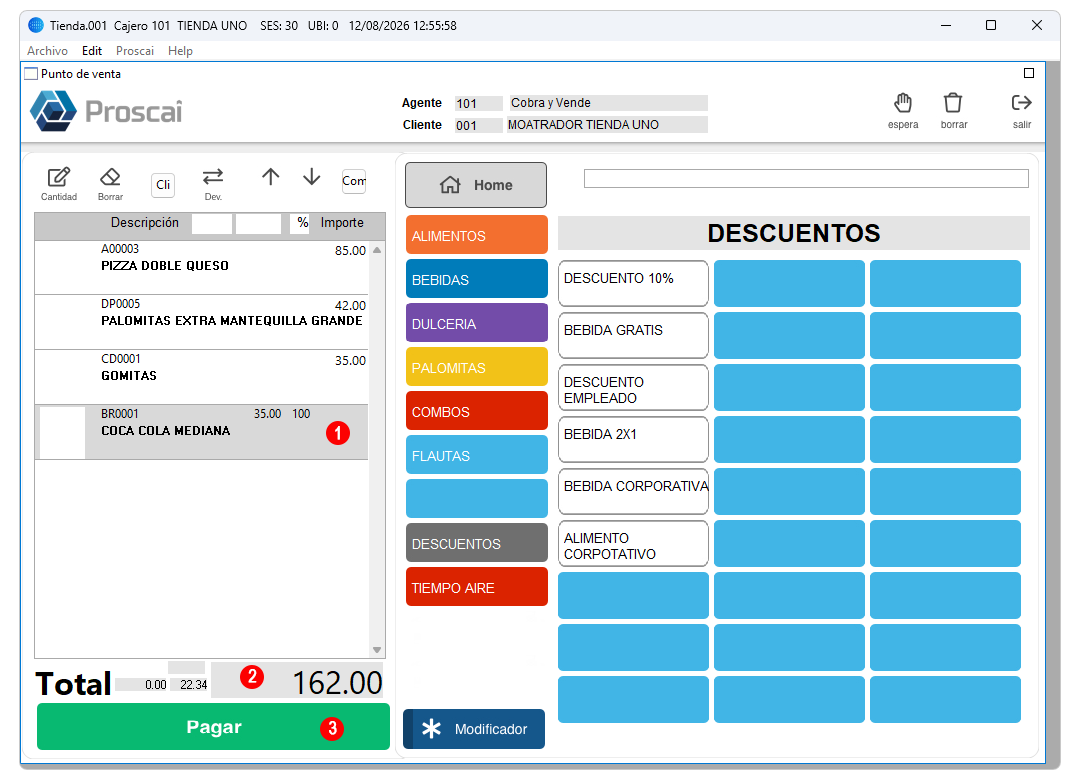Select the PIZZA DOBLE QUESO row
This screenshot has width=1076, height=782.
tap(202, 268)
